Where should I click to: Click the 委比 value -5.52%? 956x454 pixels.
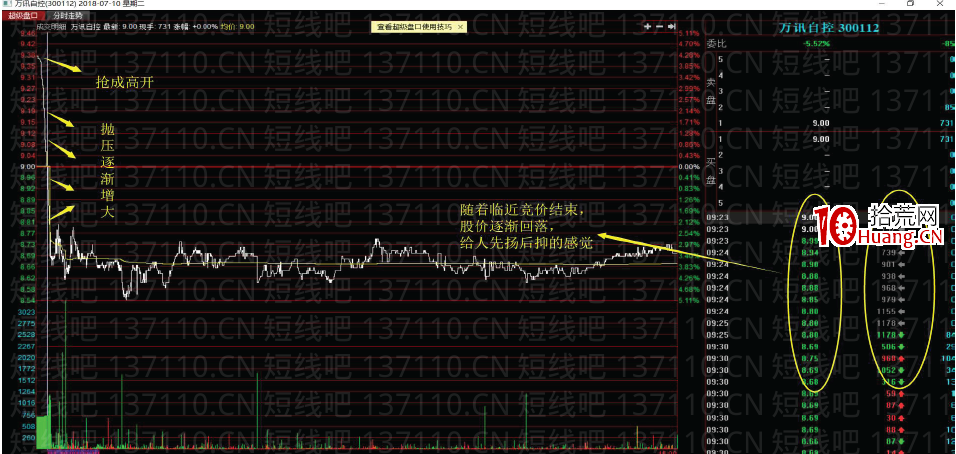816,44
